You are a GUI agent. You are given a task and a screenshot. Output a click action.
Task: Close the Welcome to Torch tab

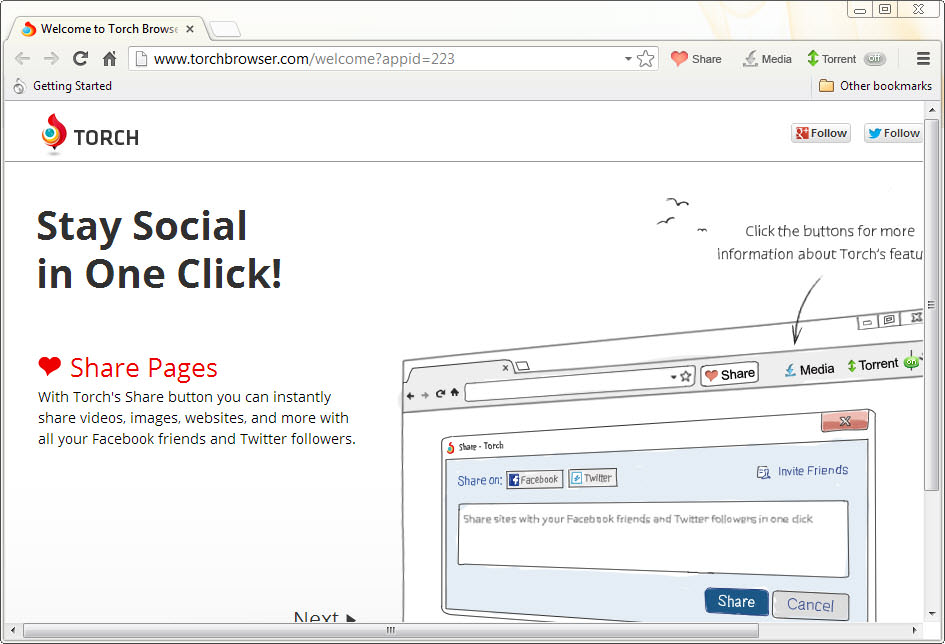190,29
